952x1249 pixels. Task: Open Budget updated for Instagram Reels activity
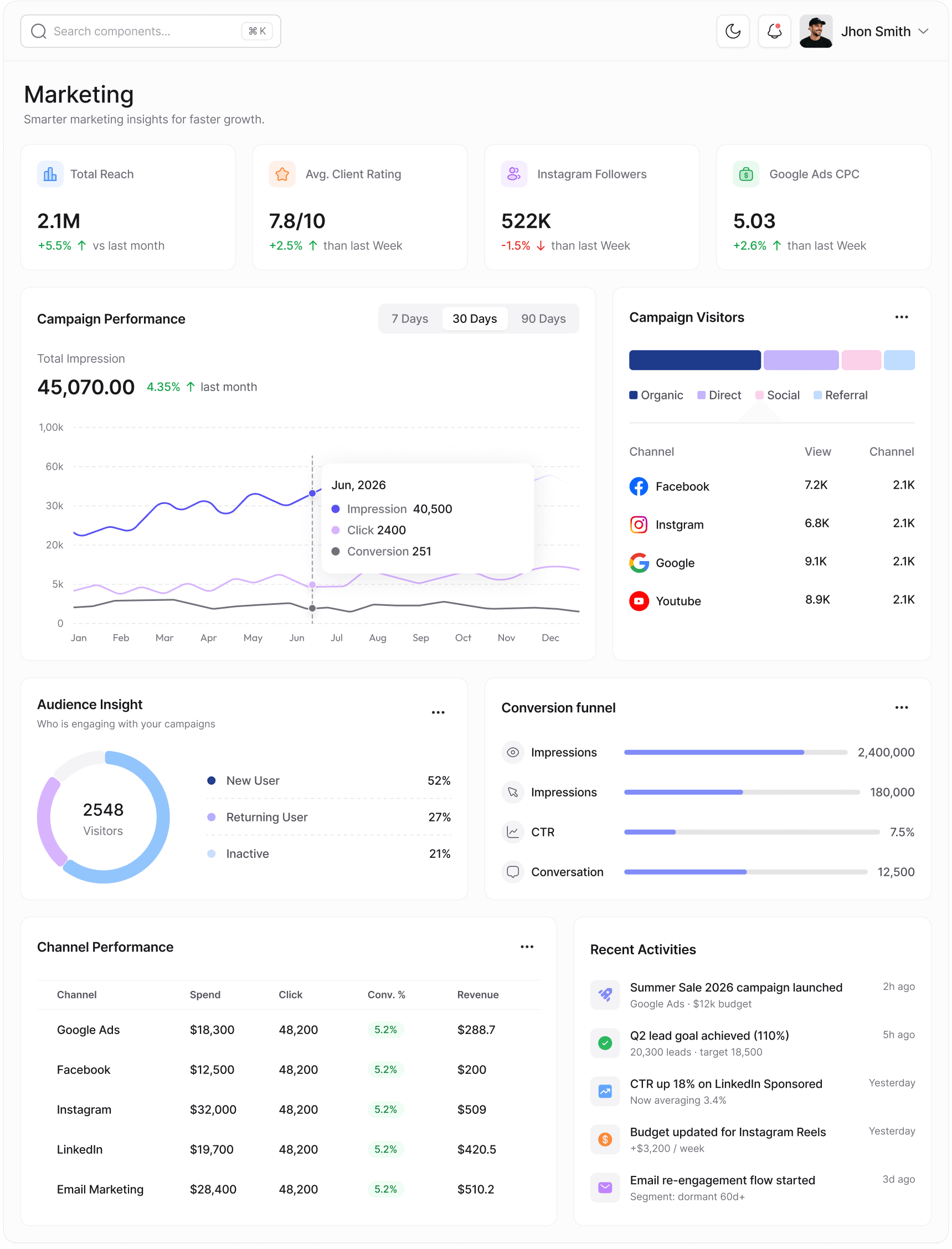coord(753,1139)
